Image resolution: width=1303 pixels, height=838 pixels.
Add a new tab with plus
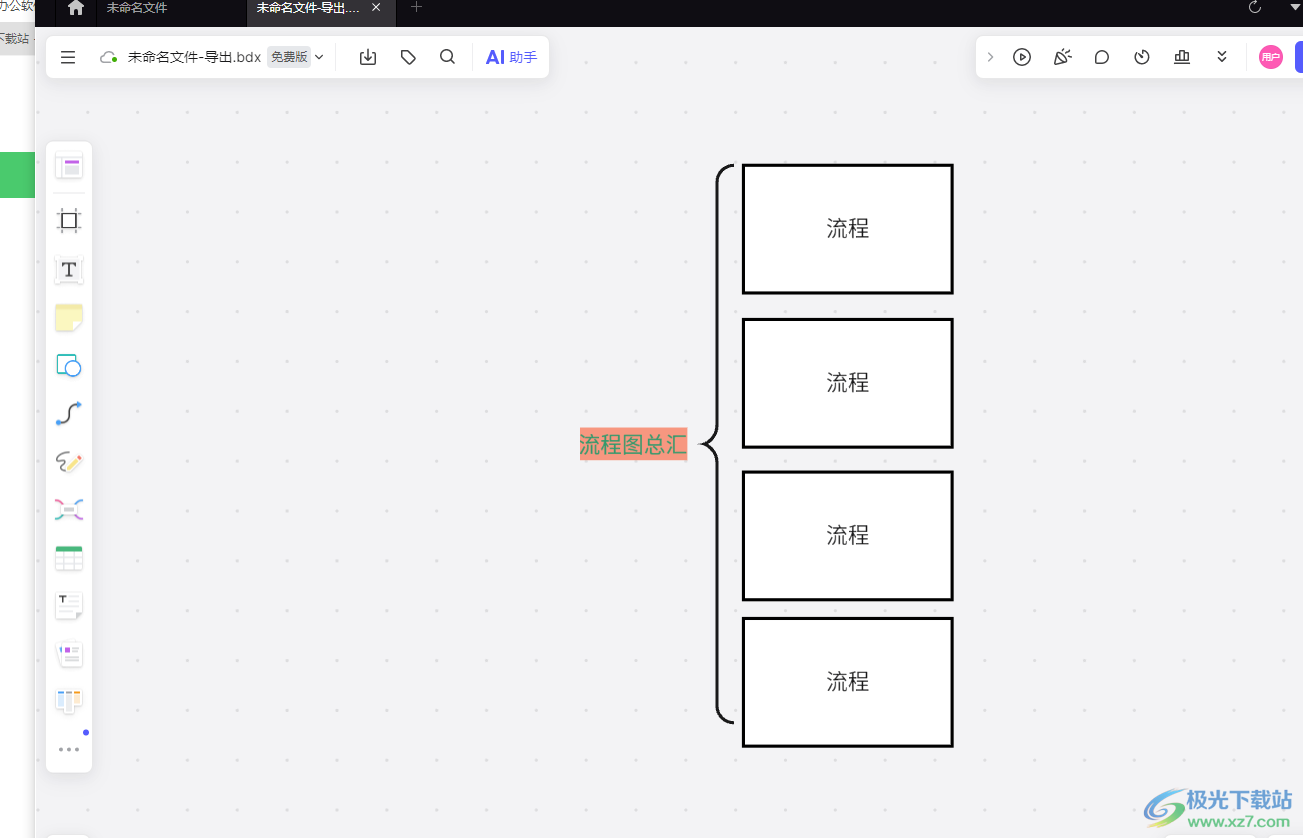pyautogui.click(x=417, y=7)
